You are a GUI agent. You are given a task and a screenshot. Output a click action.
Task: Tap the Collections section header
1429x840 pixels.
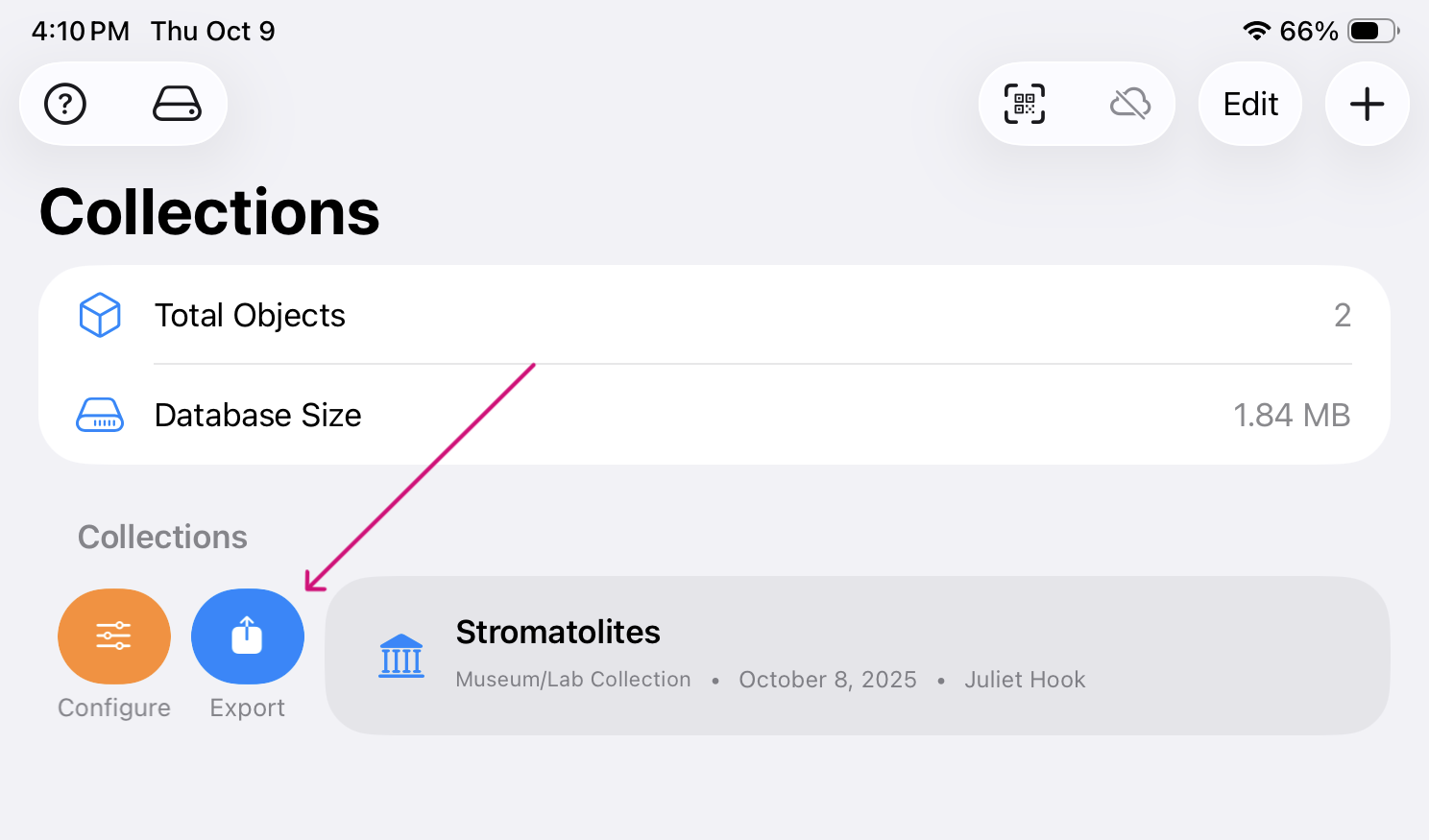tap(162, 537)
